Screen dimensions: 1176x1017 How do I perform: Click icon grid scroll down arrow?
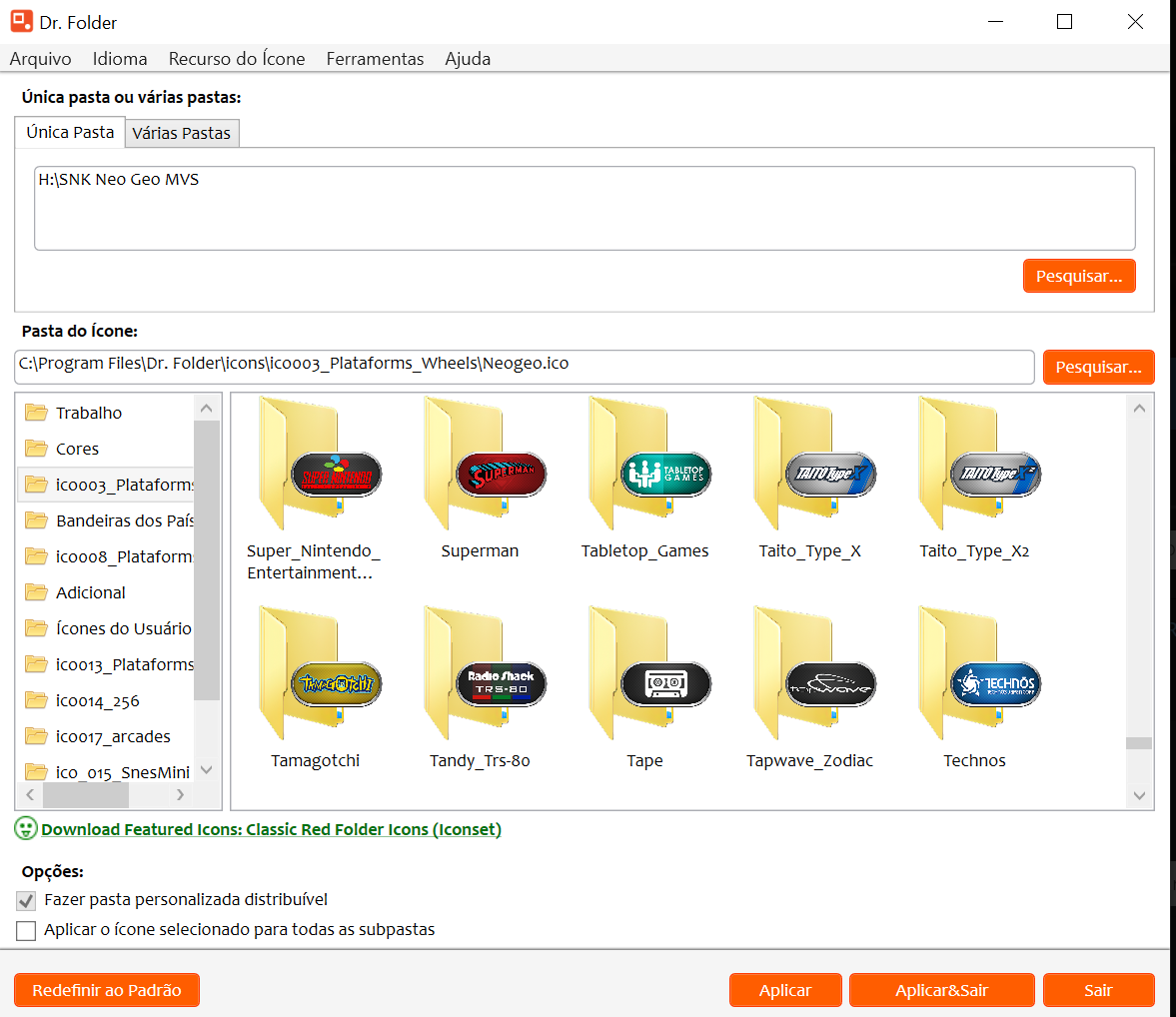(x=1139, y=796)
